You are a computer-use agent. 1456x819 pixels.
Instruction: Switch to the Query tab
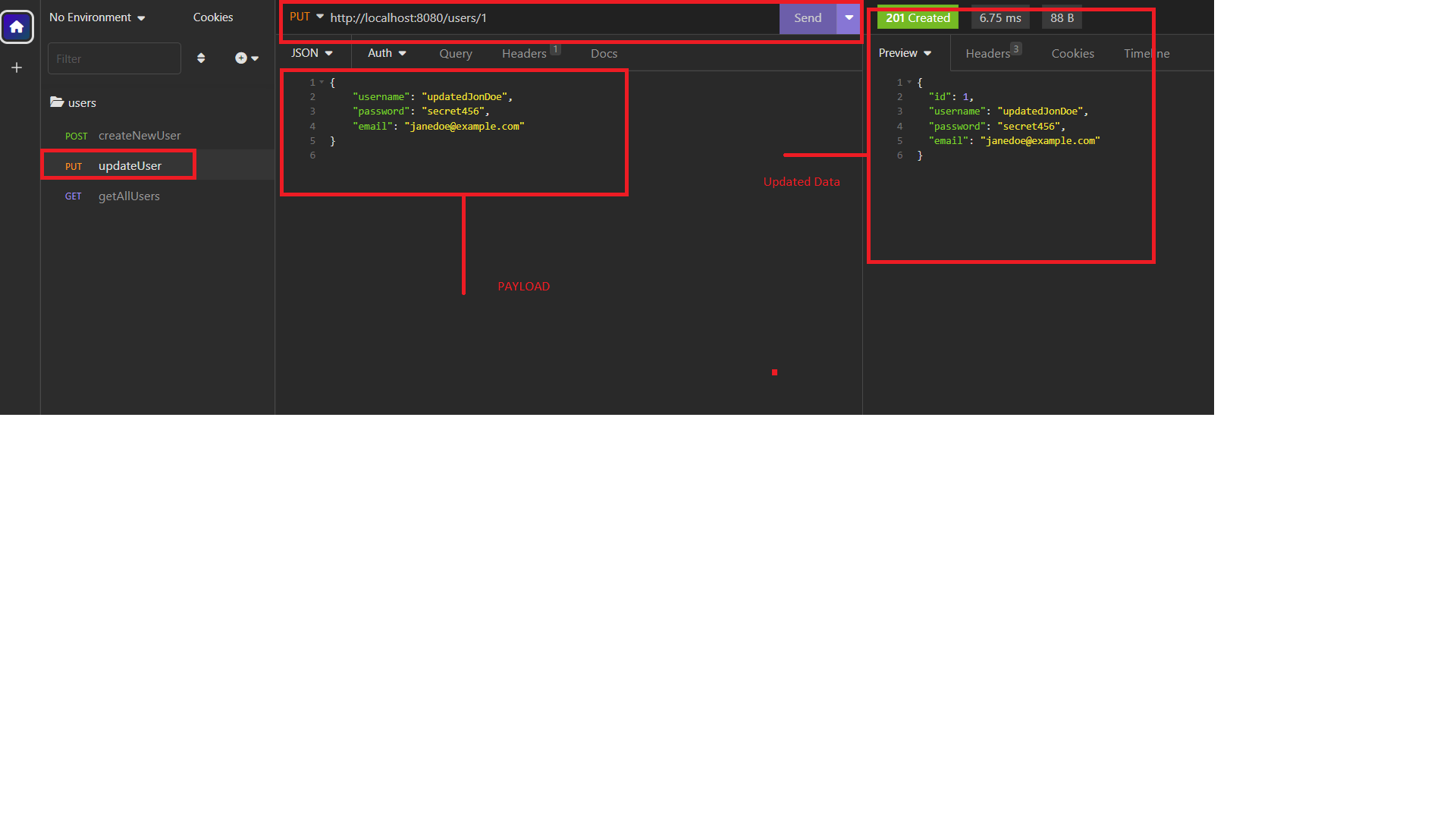tap(456, 54)
